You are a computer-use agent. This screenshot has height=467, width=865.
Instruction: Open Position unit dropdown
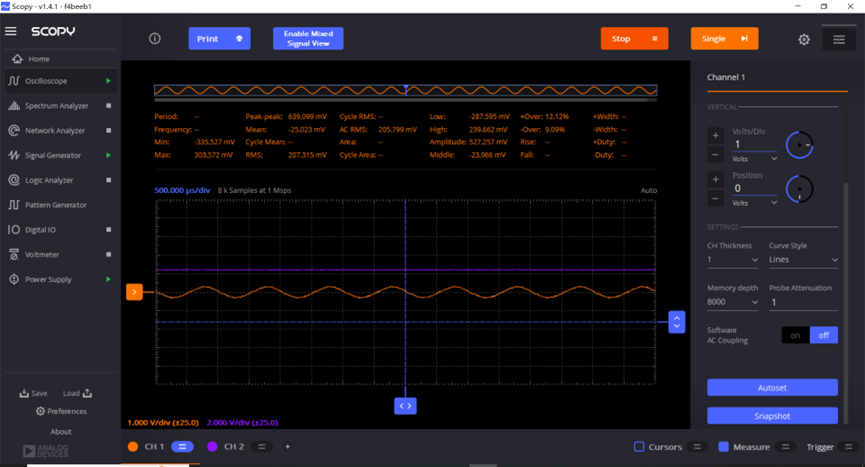click(x=754, y=203)
